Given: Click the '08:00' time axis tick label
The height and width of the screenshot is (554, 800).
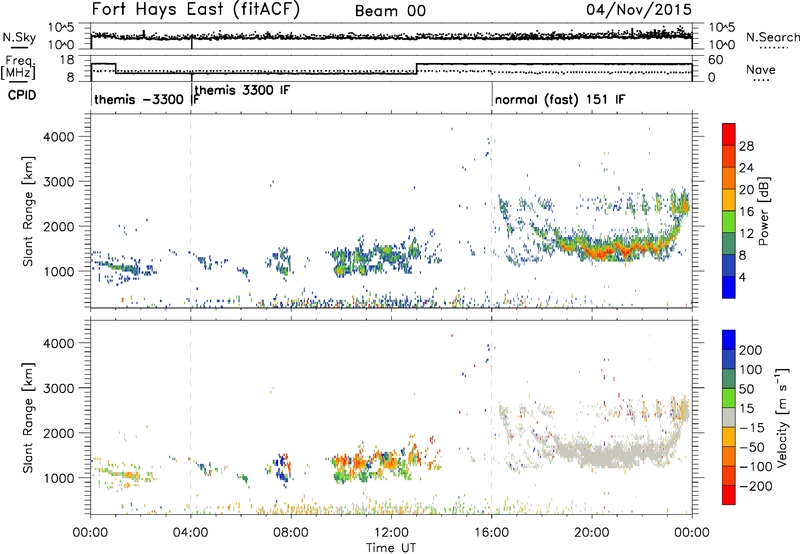Looking at the screenshot, I should 291,533.
